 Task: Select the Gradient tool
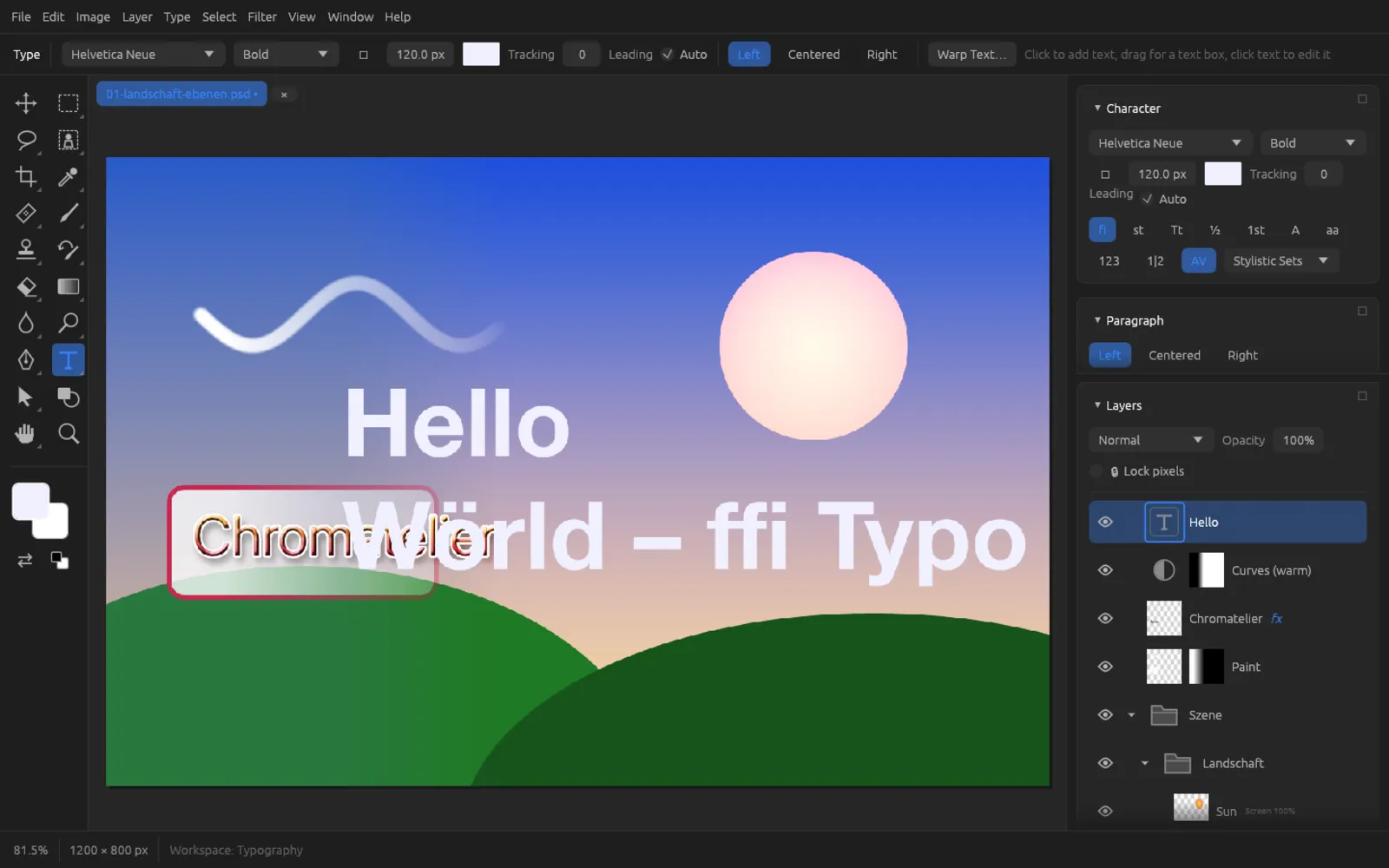click(68, 287)
